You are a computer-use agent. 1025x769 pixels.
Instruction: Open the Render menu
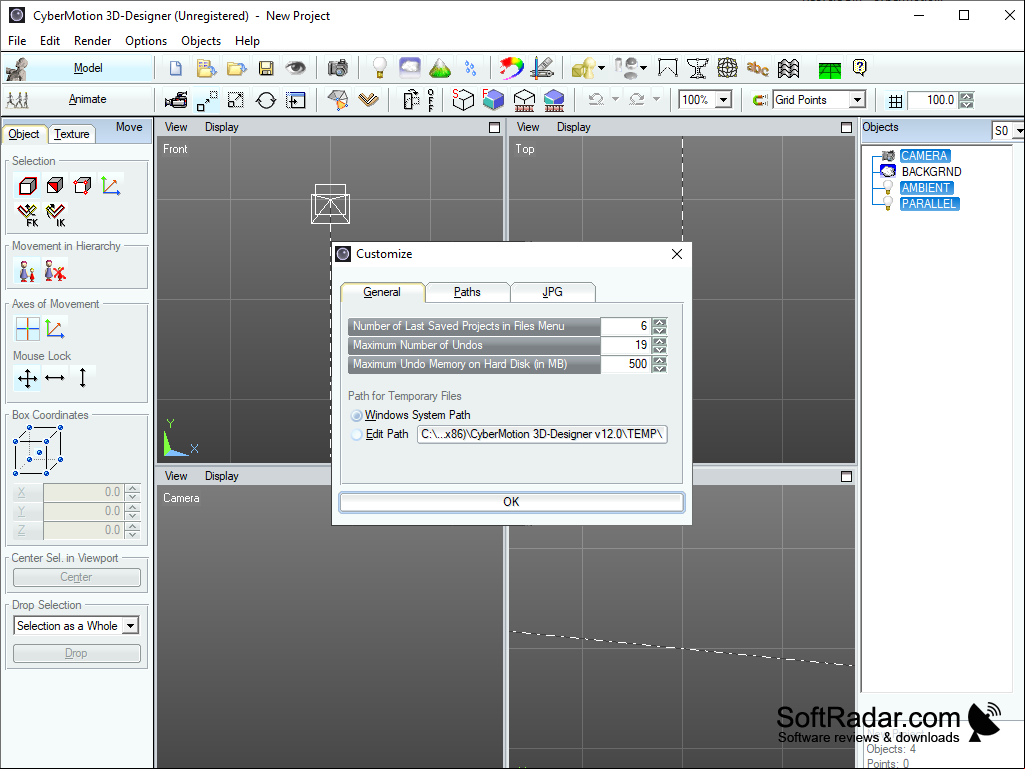pyautogui.click(x=92, y=41)
